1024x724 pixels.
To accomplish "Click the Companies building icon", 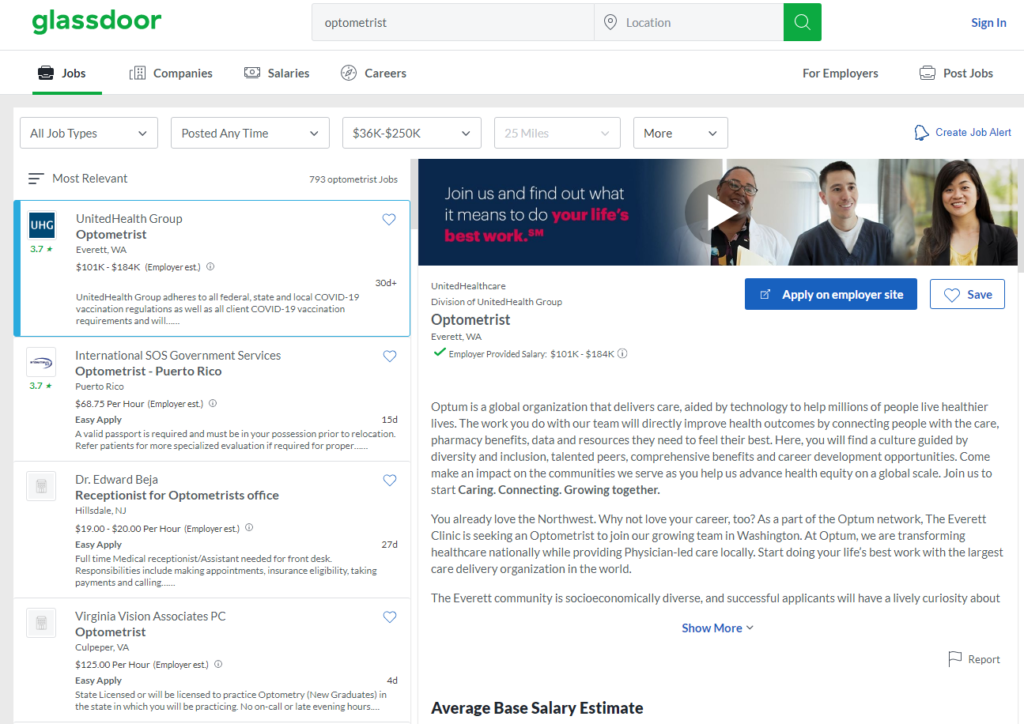I will [137, 73].
